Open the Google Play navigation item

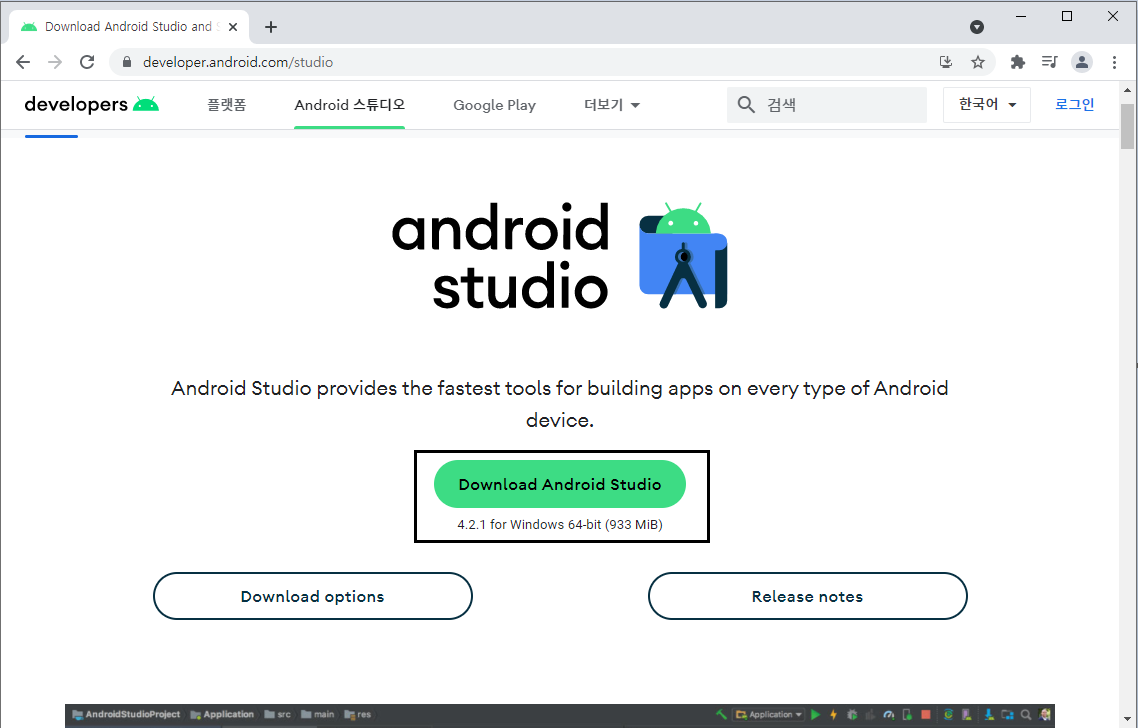pos(494,105)
